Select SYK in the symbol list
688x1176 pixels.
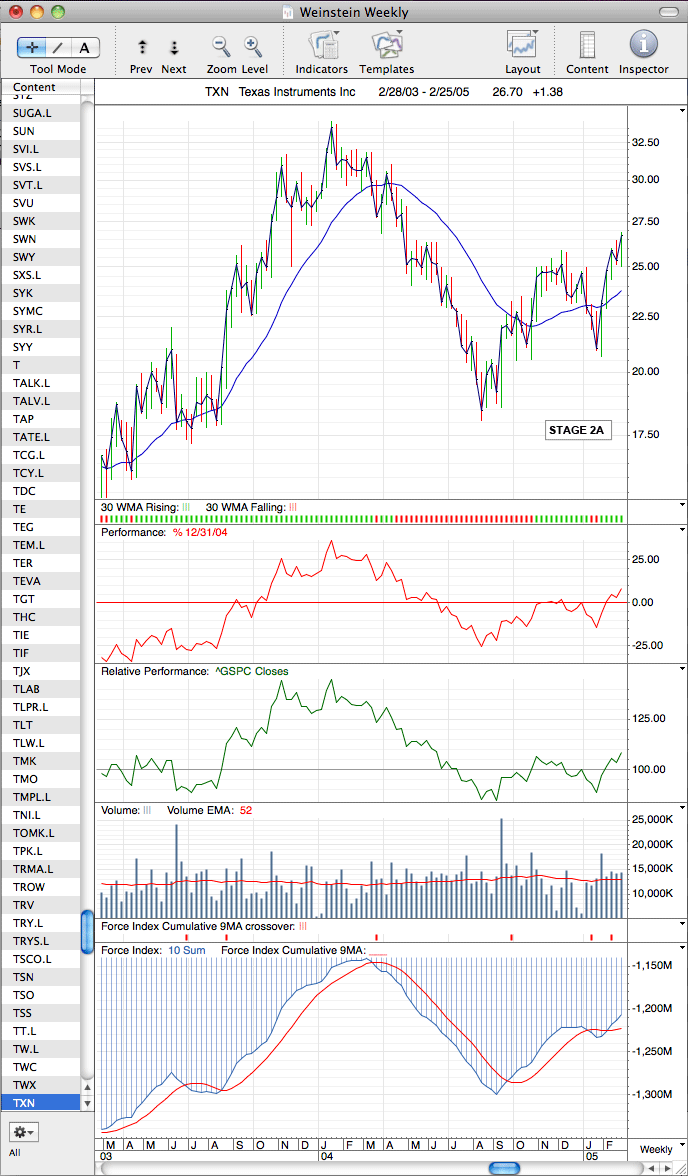pyautogui.click(x=41, y=292)
